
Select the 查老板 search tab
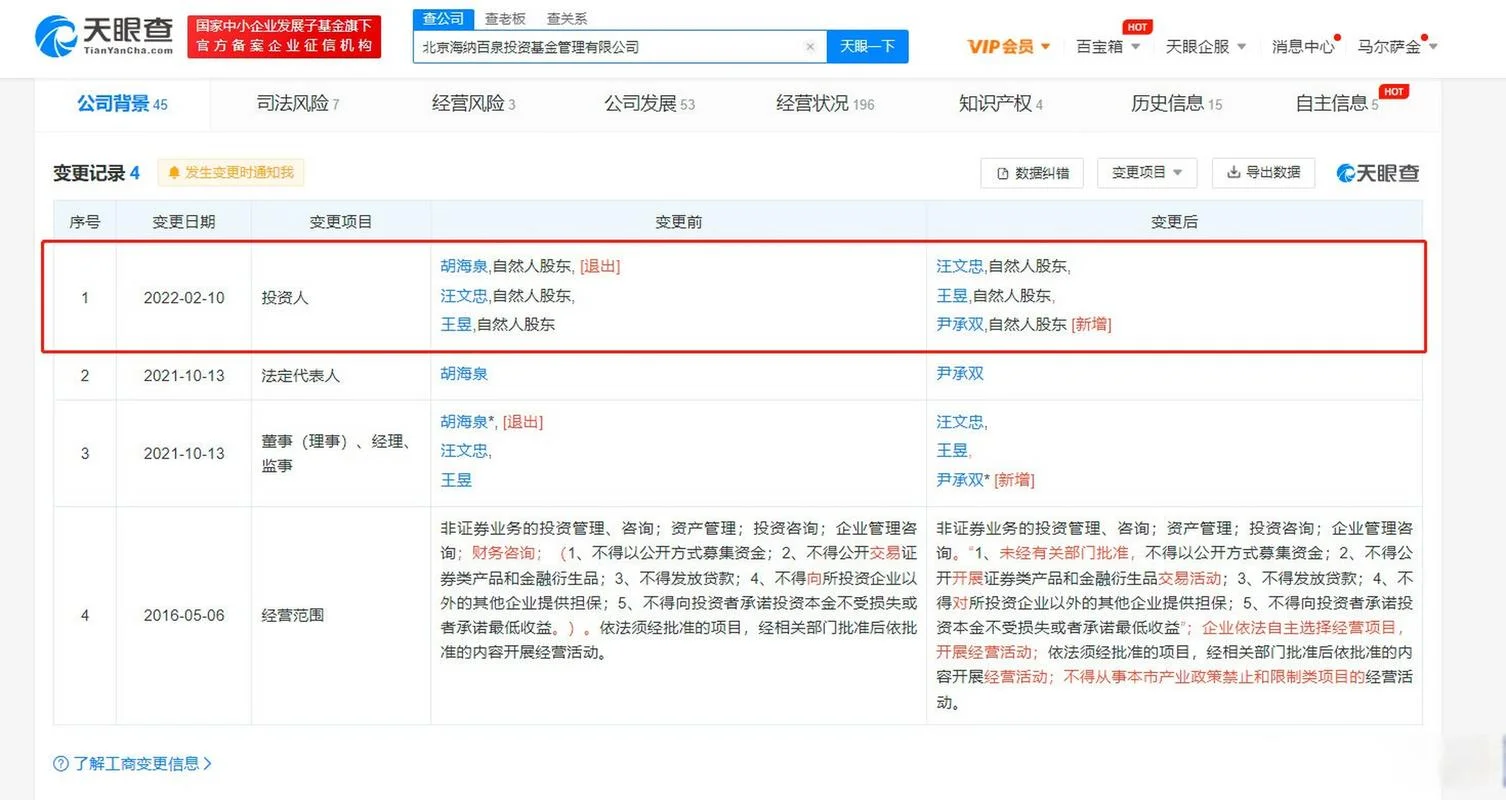(505, 19)
